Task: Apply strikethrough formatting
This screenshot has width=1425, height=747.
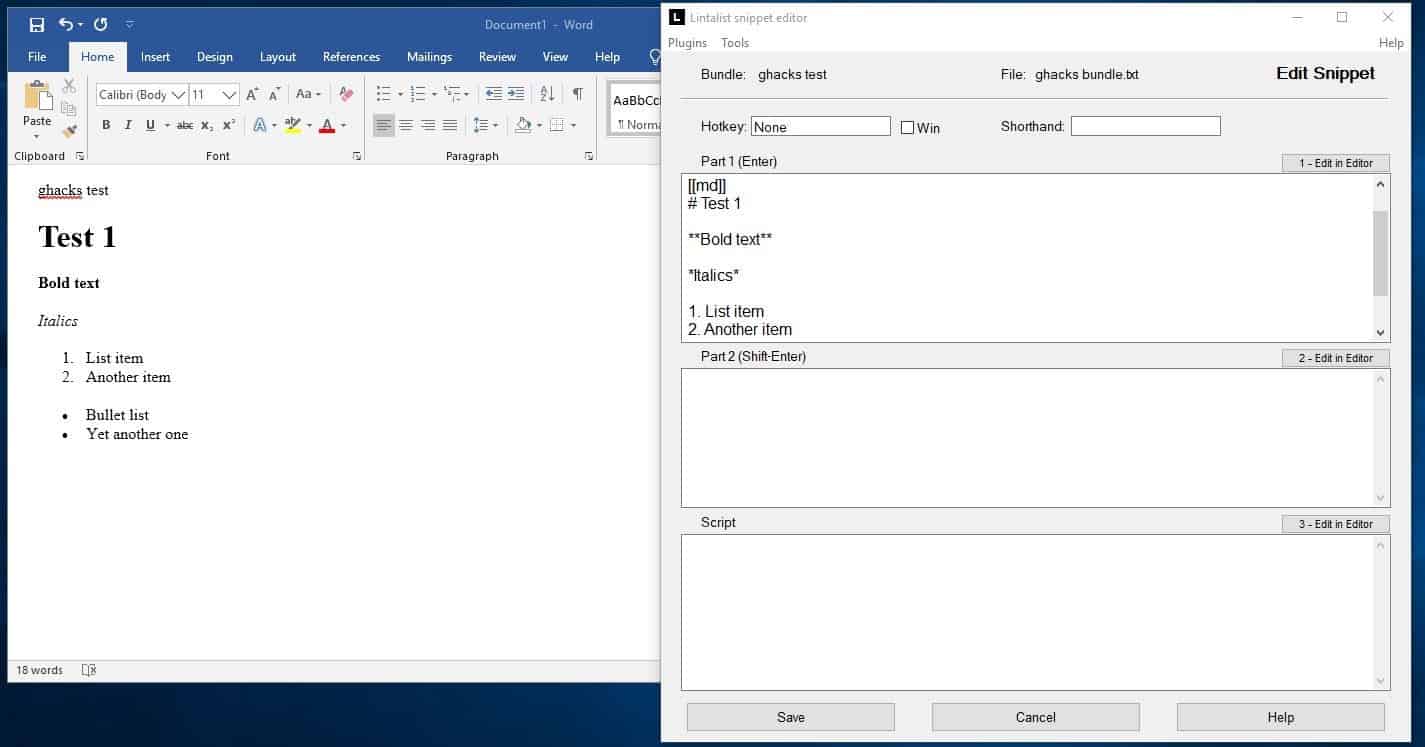Action: pos(185,125)
